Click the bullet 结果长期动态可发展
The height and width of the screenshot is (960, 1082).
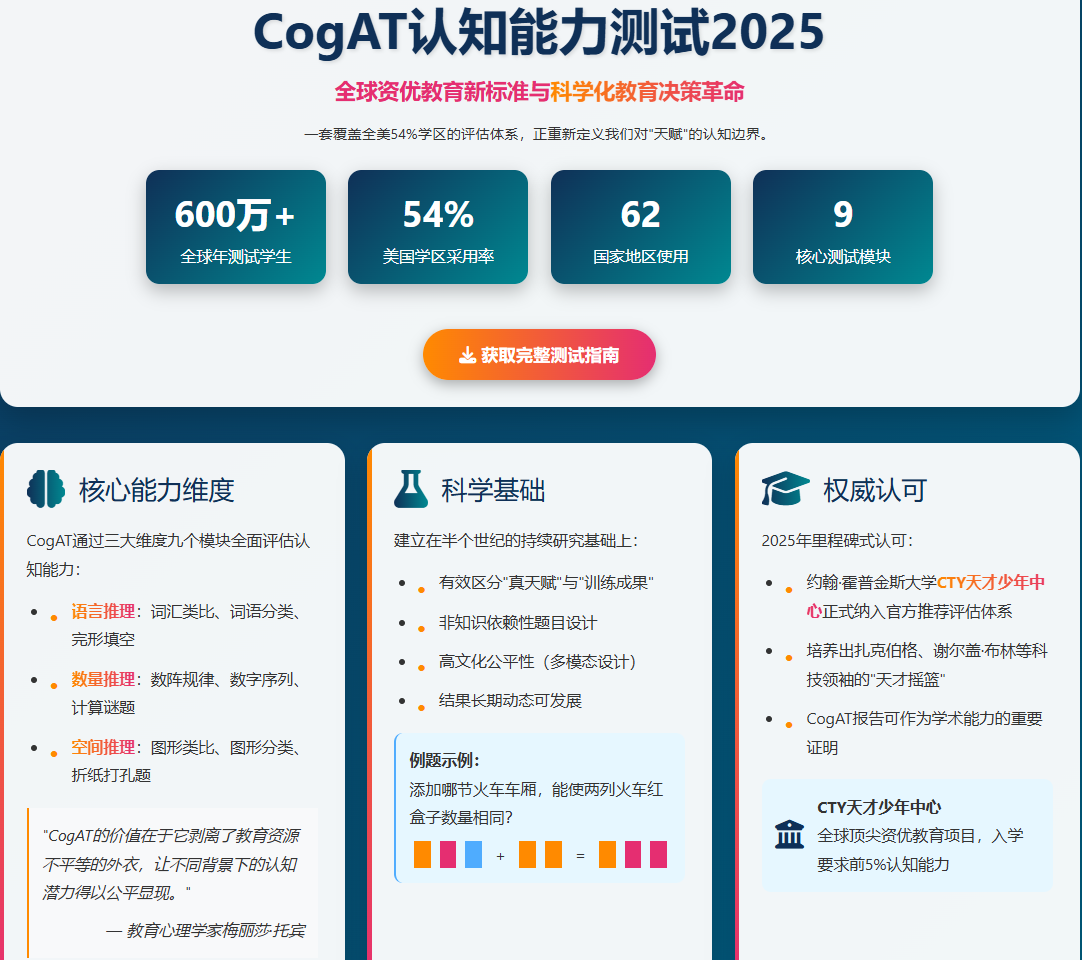tap(510, 701)
